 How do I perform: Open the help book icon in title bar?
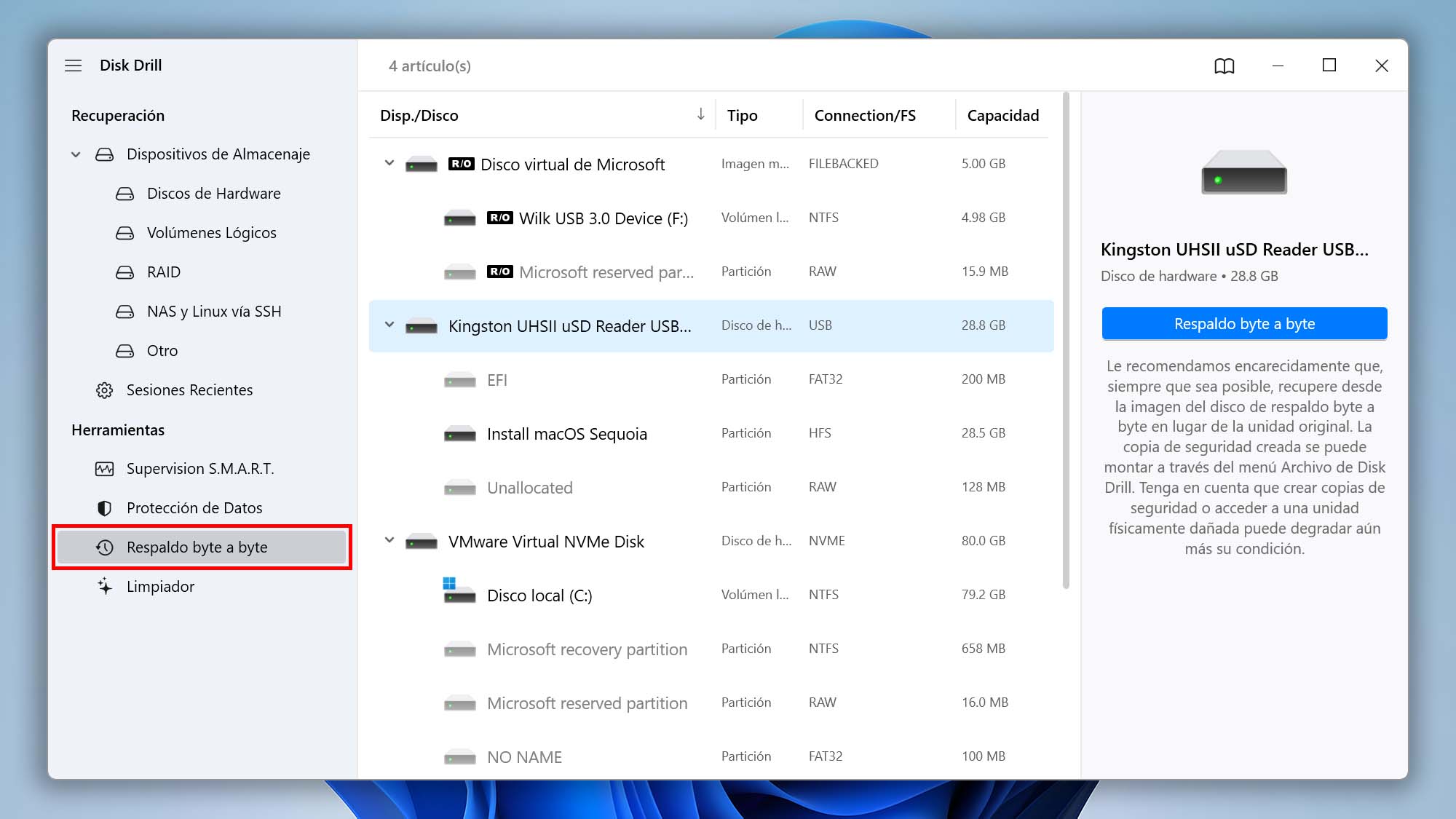coord(1224,66)
